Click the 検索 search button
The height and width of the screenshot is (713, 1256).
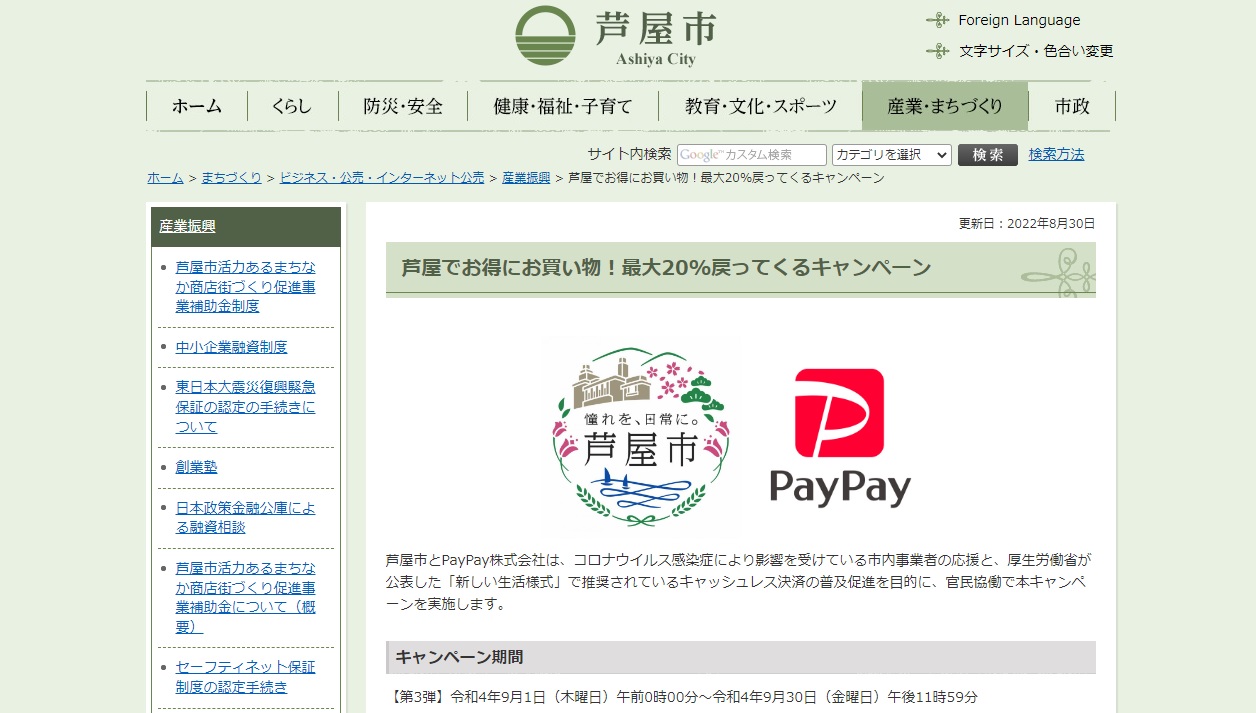987,155
